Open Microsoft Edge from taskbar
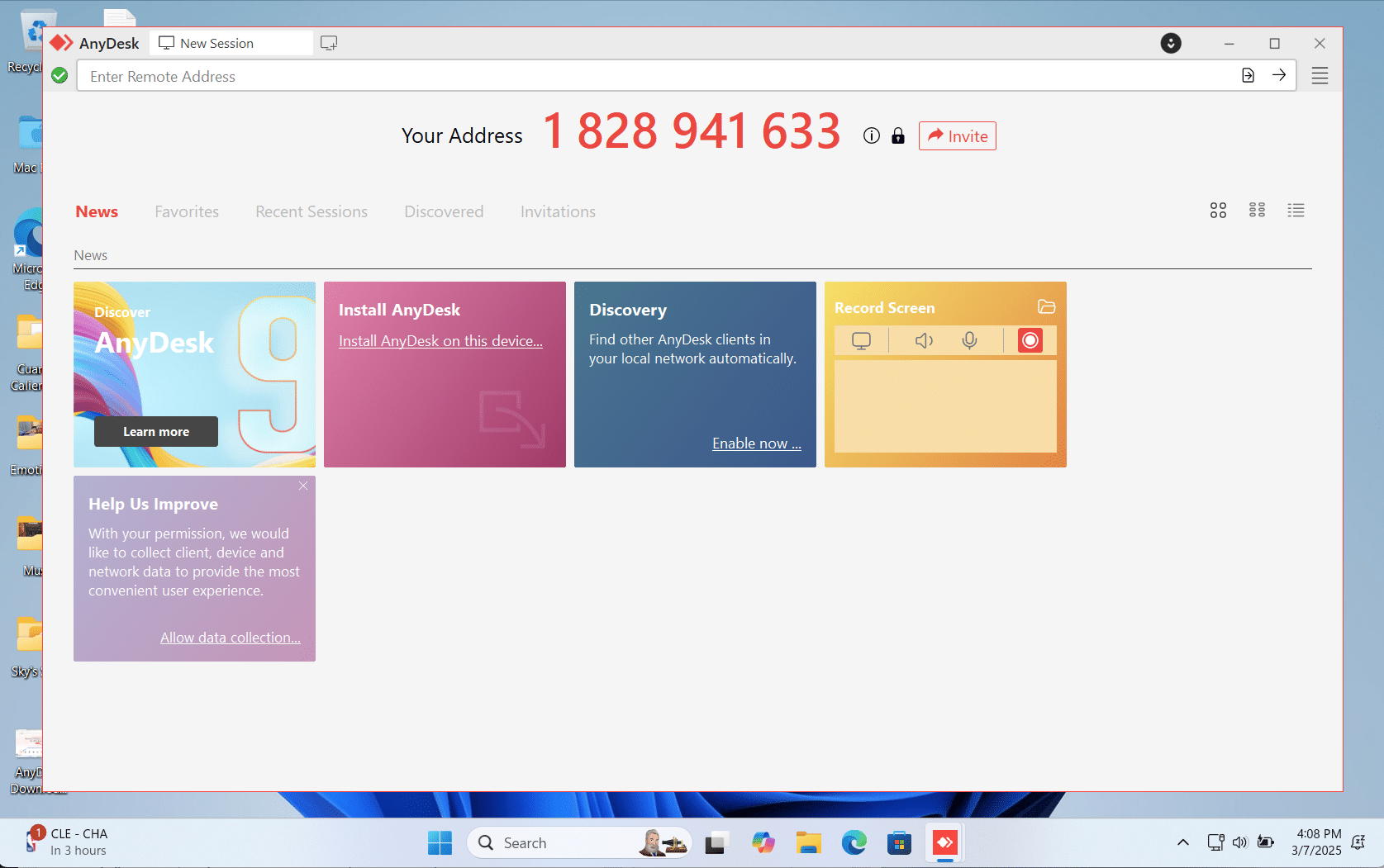Image resolution: width=1384 pixels, height=868 pixels. (x=854, y=842)
